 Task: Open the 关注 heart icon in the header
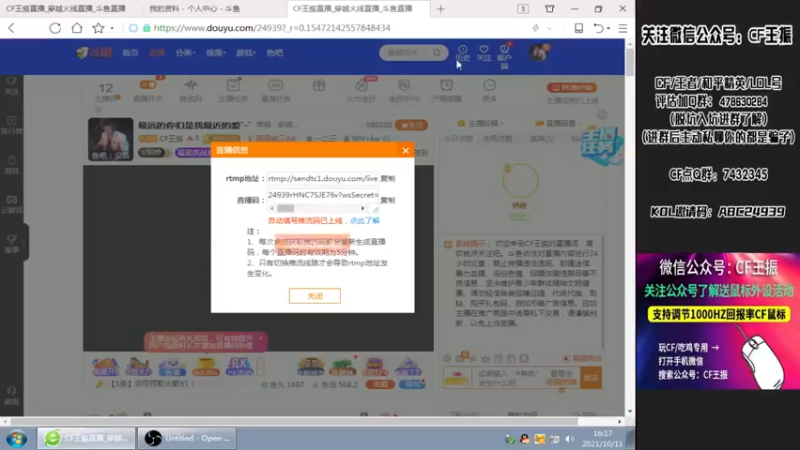coord(484,53)
